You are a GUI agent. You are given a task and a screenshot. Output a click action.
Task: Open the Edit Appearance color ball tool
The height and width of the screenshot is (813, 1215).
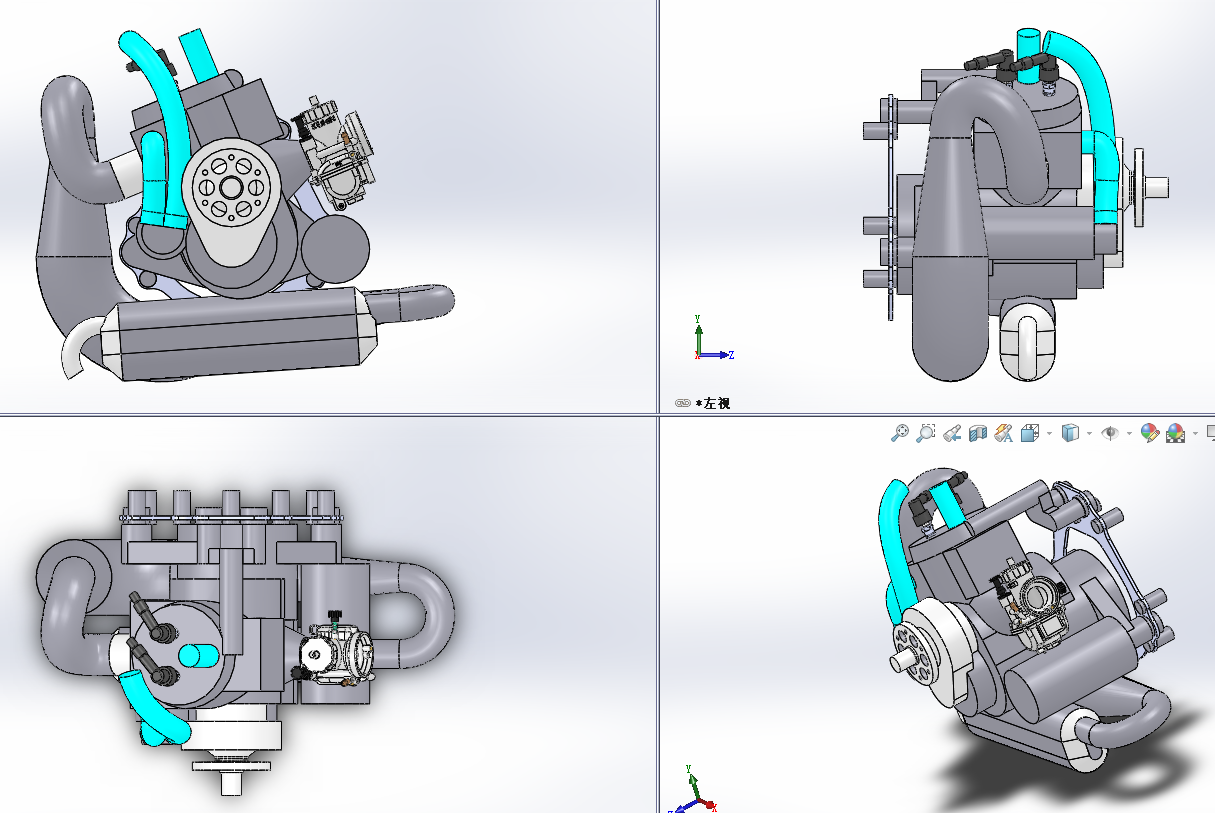[x=1150, y=433]
